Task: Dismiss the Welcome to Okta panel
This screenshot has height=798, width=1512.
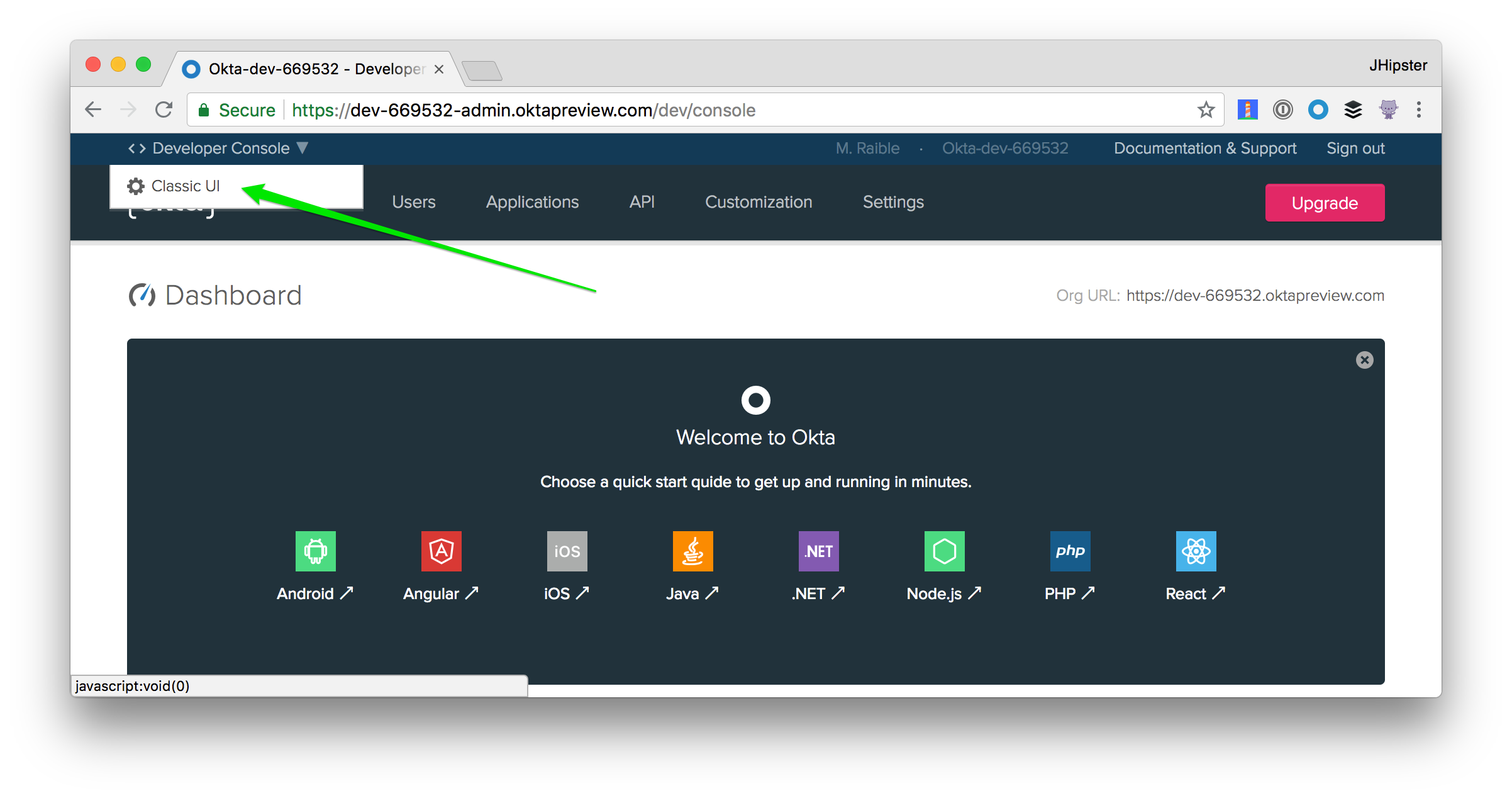Action: click(1364, 360)
